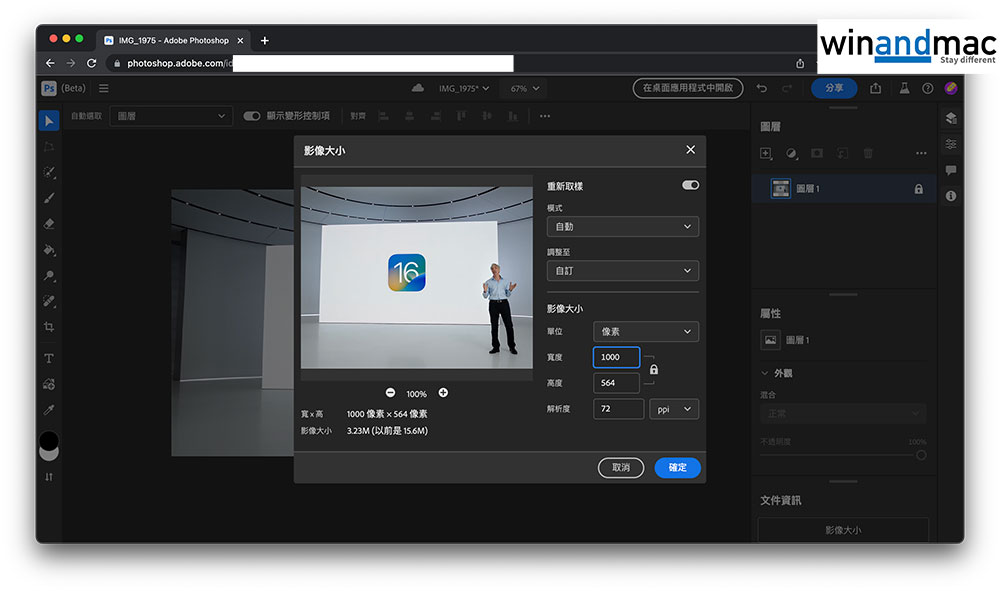The height and width of the screenshot is (591, 1000).
Task: Click the constrain proportions lock icon
Action: pyautogui.click(x=654, y=370)
